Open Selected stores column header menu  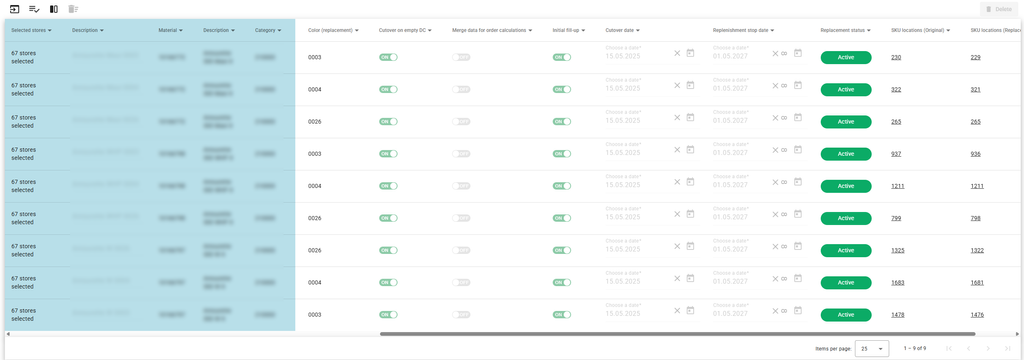click(x=50, y=31)
